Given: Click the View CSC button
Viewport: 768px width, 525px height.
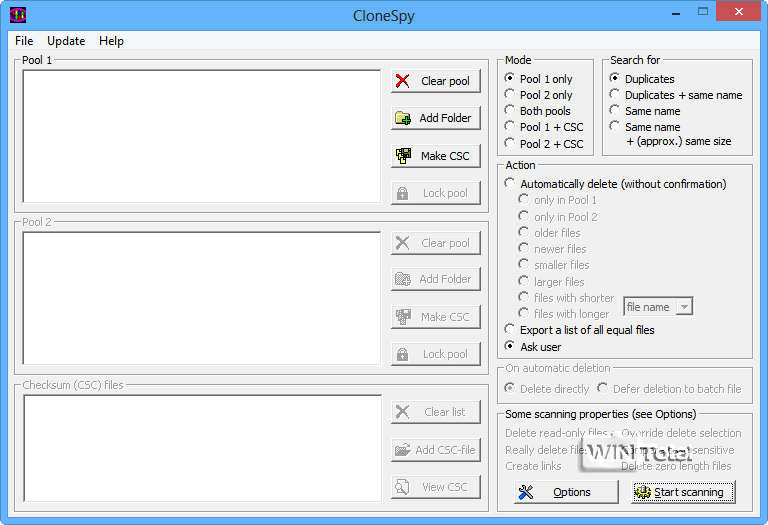Looking at the screenshot, I should [x=435, y=487].
